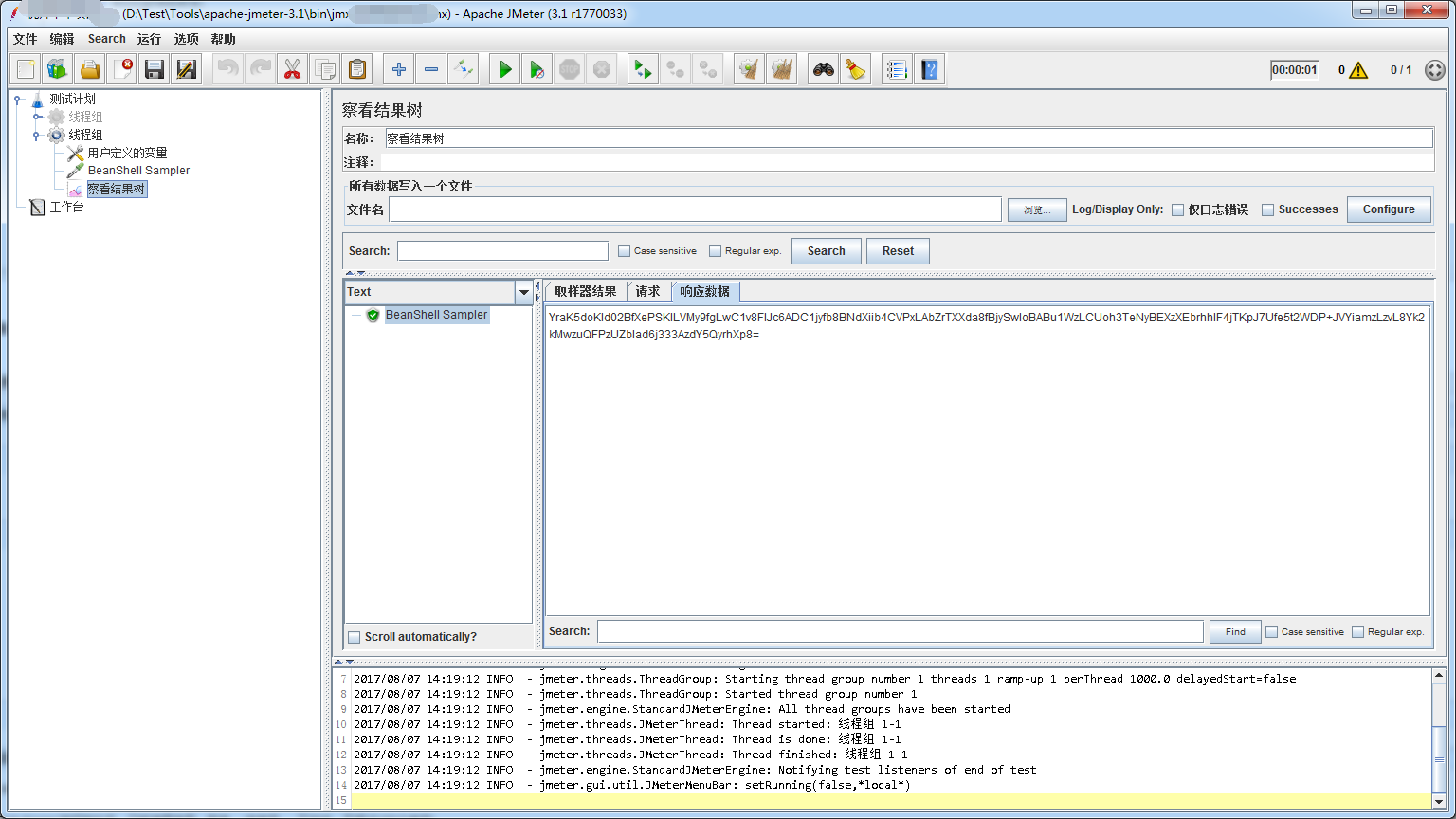Save the test plan with the floppy disk icon
The height and width of the screenshot is (819, 1456).
(154, 68)
